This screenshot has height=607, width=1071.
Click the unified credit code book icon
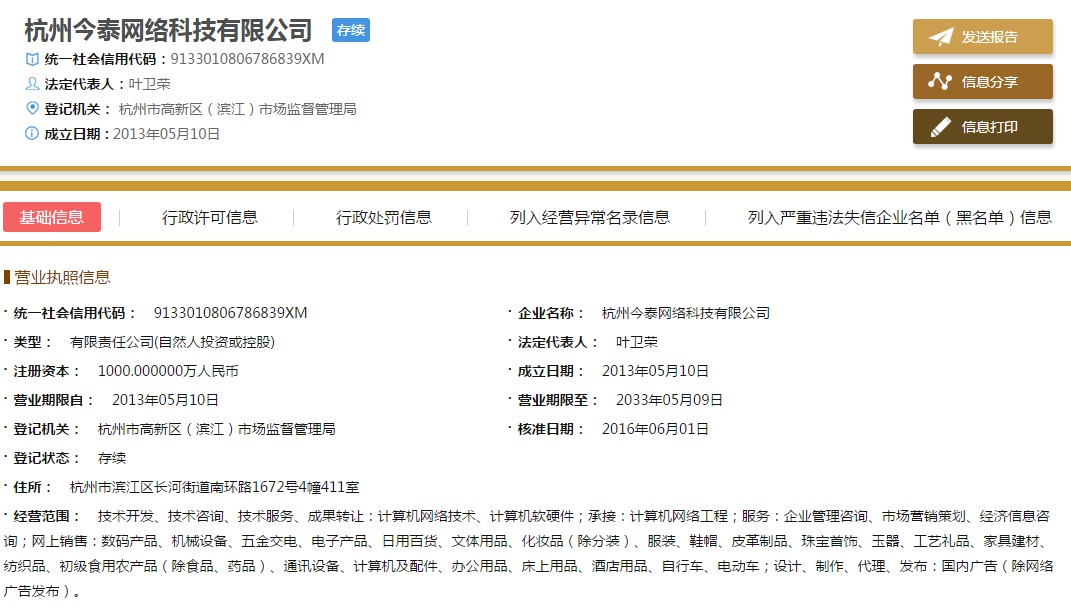pyautogui.click(x=32, y=59)
